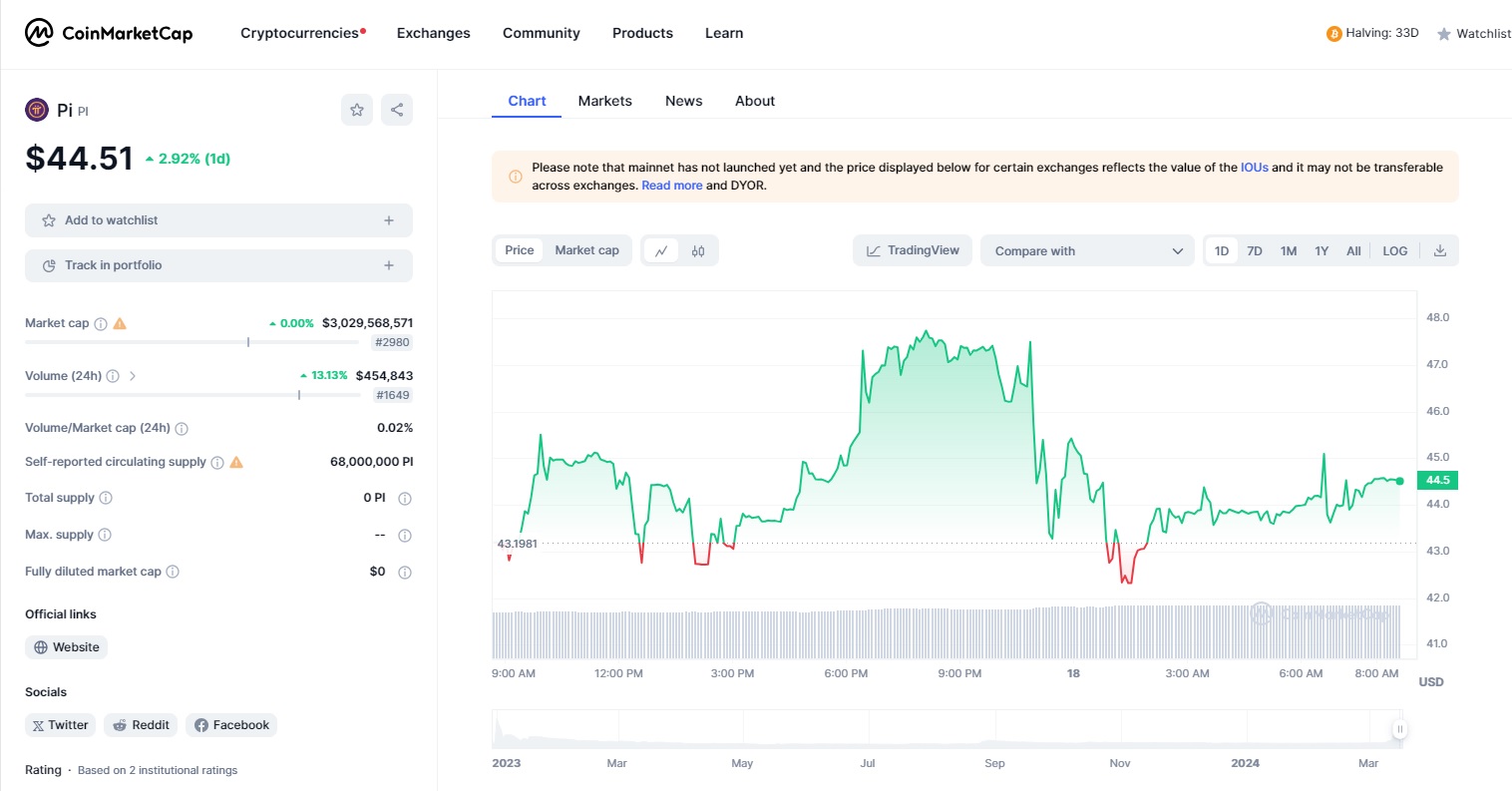
Task: Show the Volume (24h) info icon
Action: (x=113, y=376)
